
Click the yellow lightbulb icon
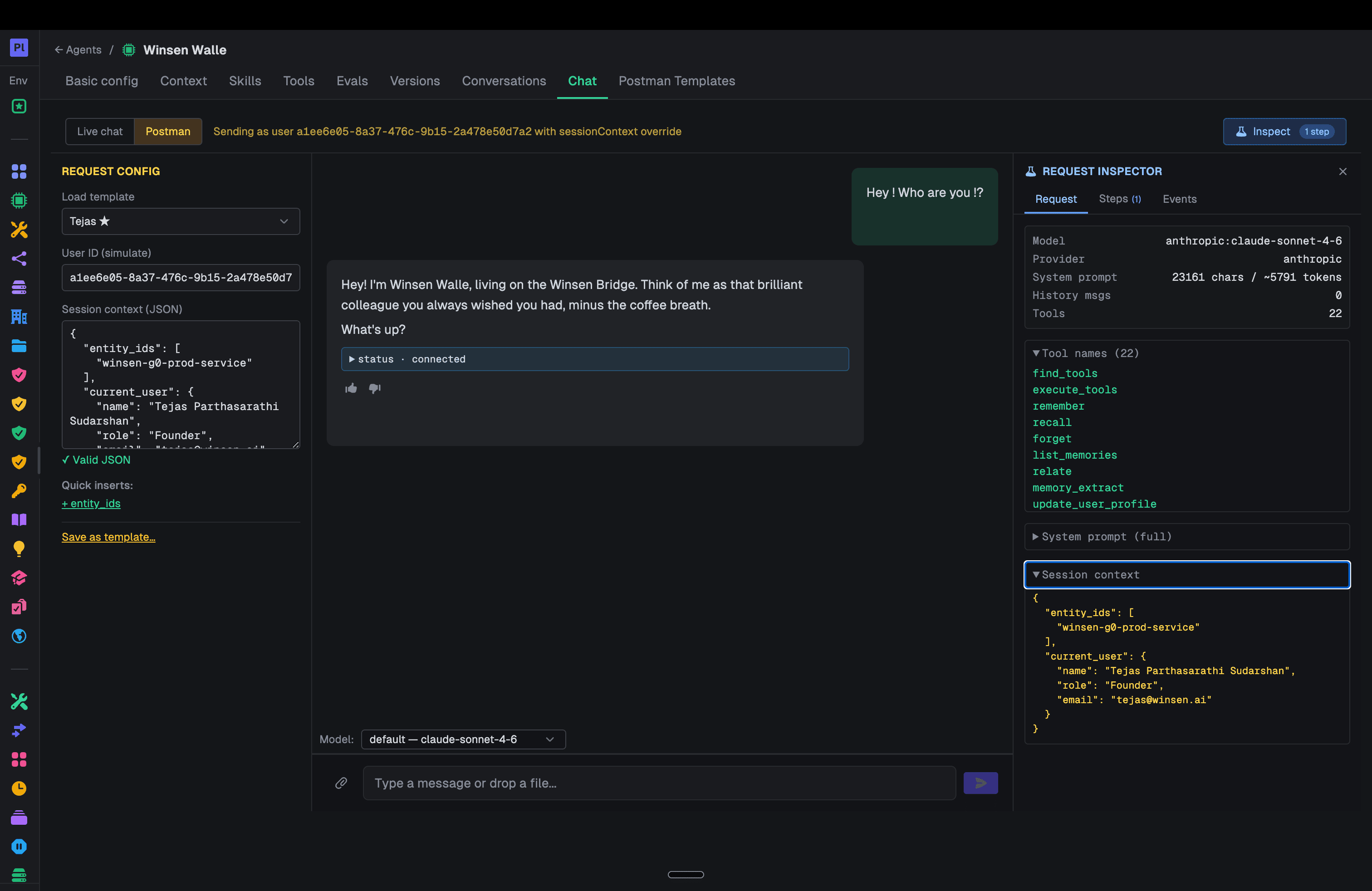tap(19, 549)
